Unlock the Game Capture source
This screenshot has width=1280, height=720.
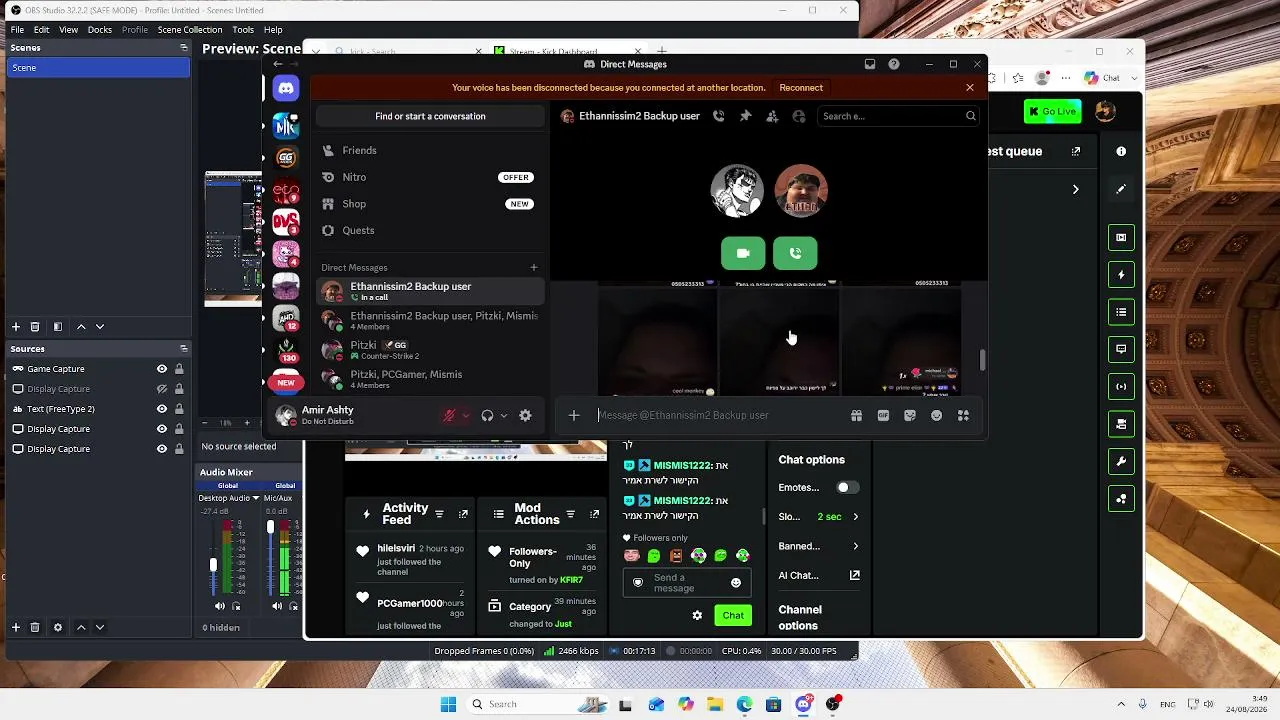click(179, 369)
